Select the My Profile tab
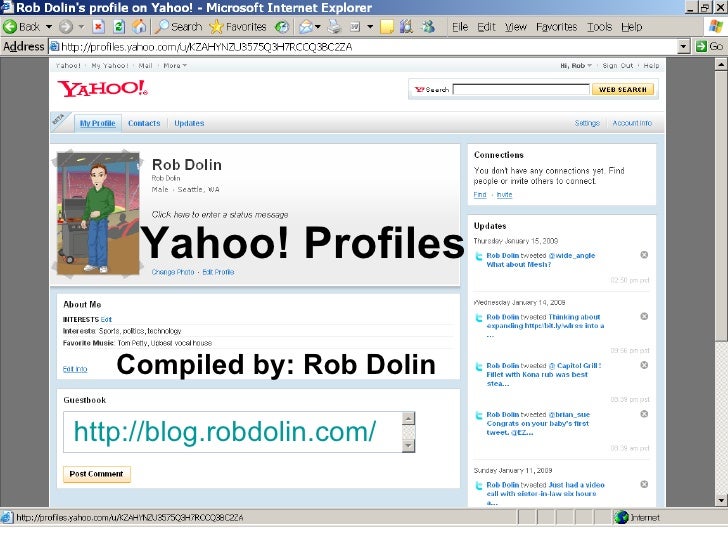728x546 pixels. point(98,123)
